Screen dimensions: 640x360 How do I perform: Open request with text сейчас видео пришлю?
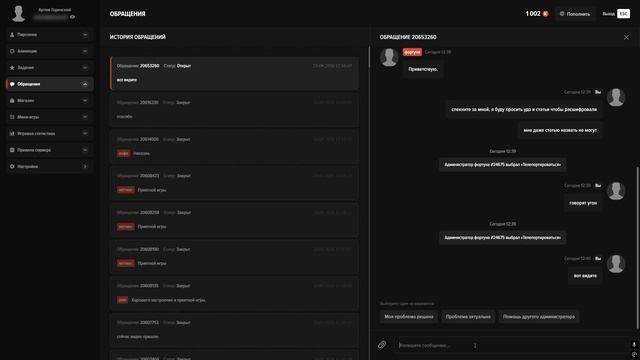[234, 330]
